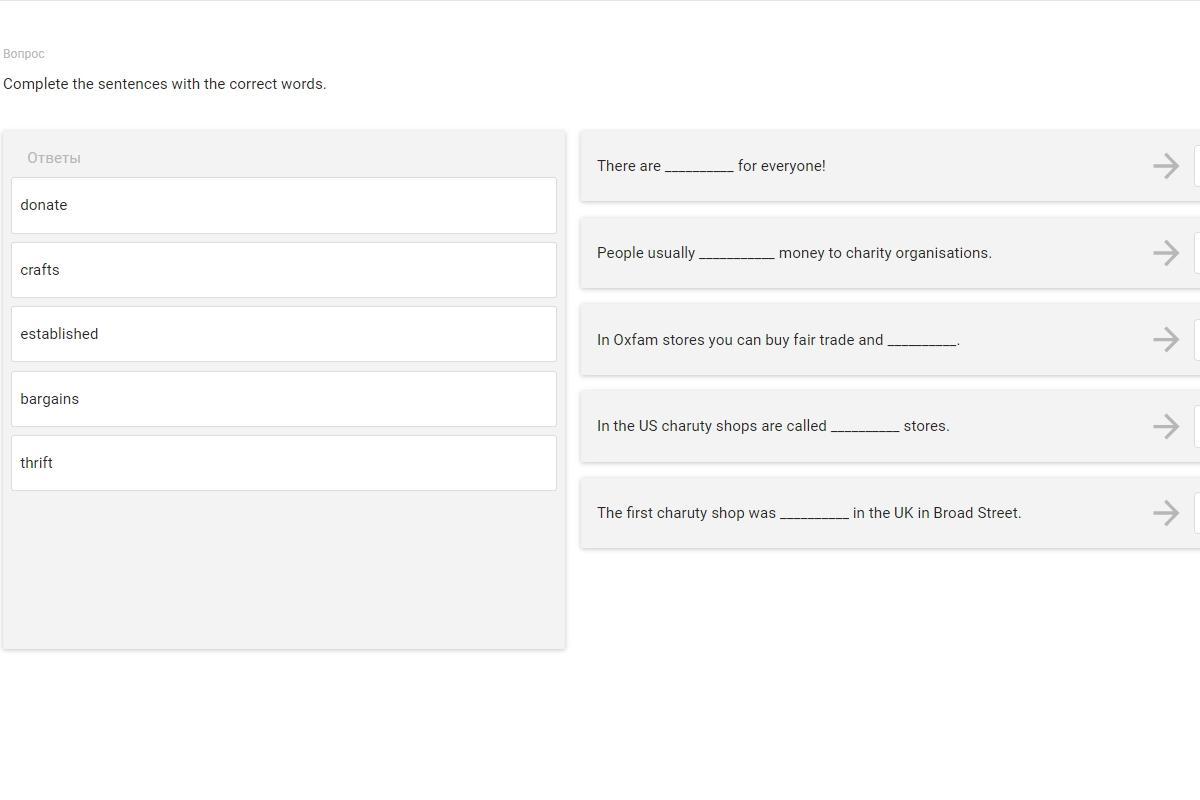Click arrow icon next to 'There are ___ for everyone'
The image size is (1200, 800).
click(x=1166, y=166)
